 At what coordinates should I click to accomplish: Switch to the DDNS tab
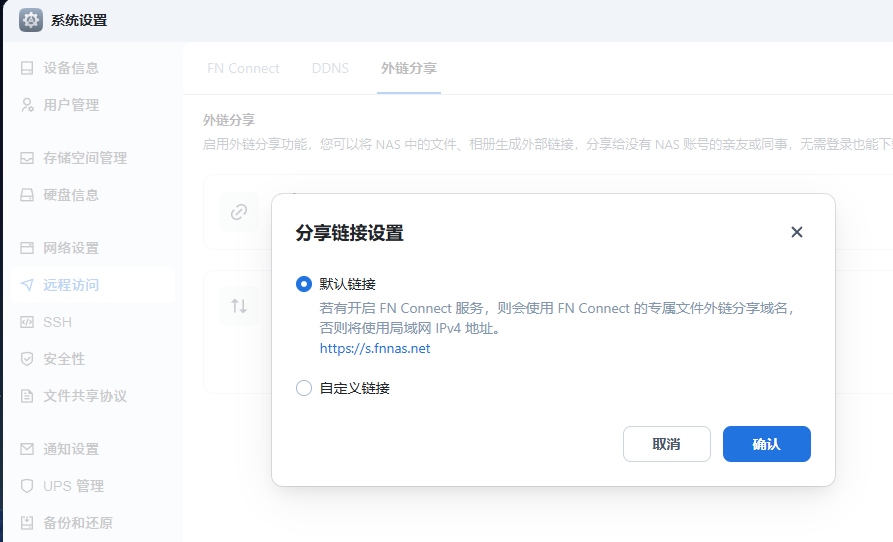[x=330, y=68]
